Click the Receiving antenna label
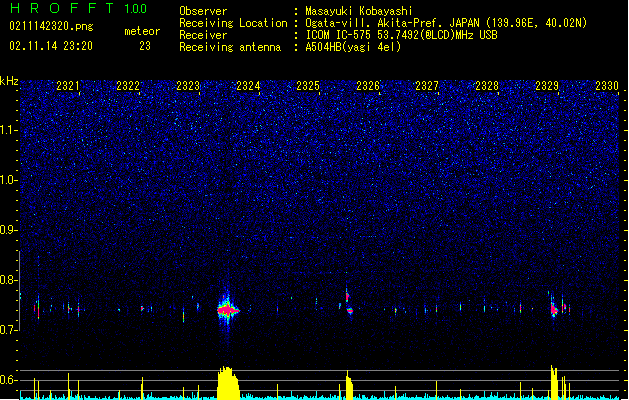This screenshot has height=400, width=629. pyautogui.click(x=230, y=47)
